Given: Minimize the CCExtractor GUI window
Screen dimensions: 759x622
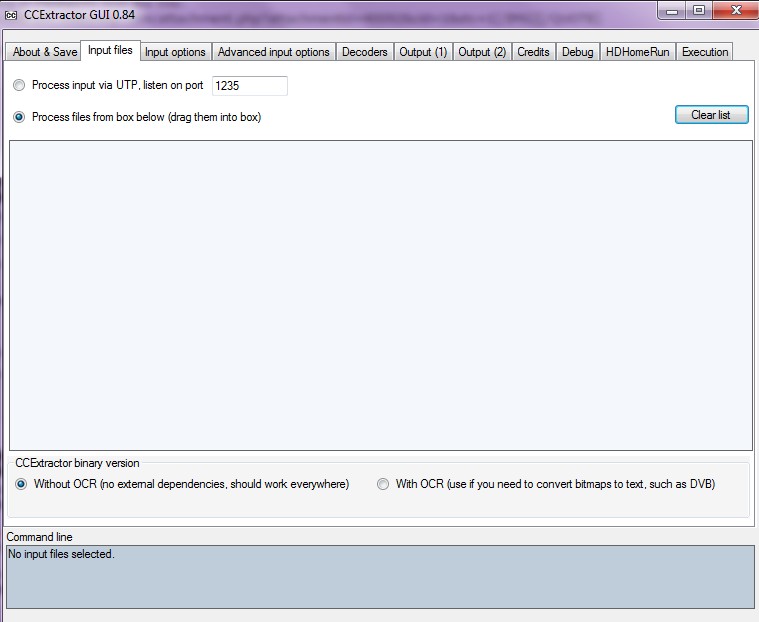Looking at the screenshot, I should click(x=672, y=11).
